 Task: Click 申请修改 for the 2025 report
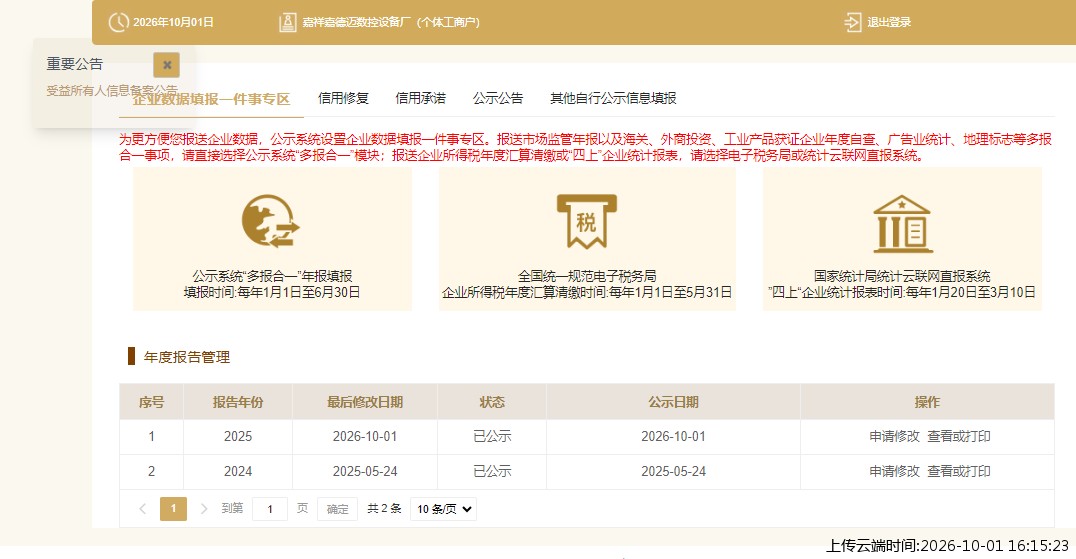click(894, 436)
